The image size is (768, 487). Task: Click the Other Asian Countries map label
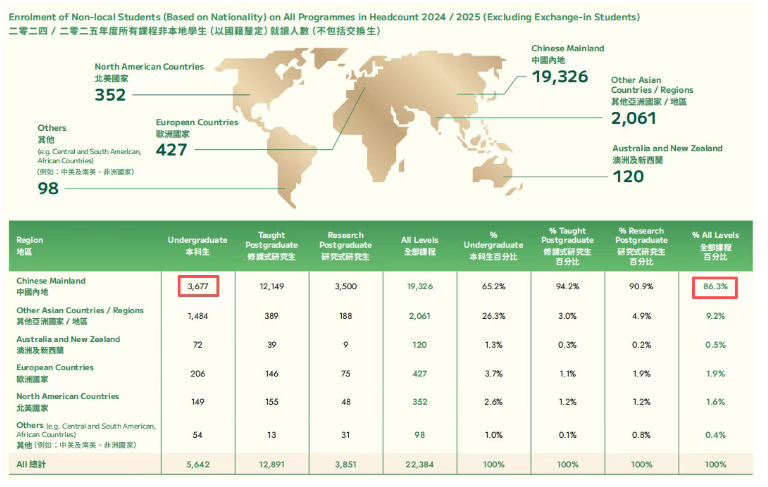coord(650,91)
